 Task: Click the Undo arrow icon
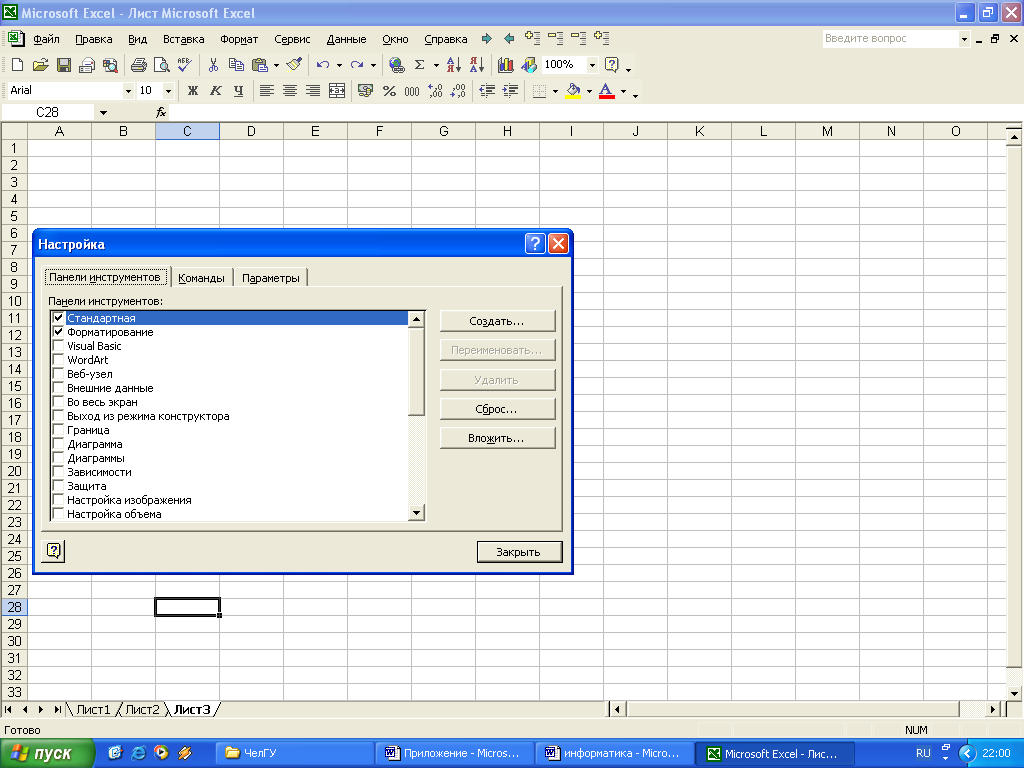click(x=323, y=64)
